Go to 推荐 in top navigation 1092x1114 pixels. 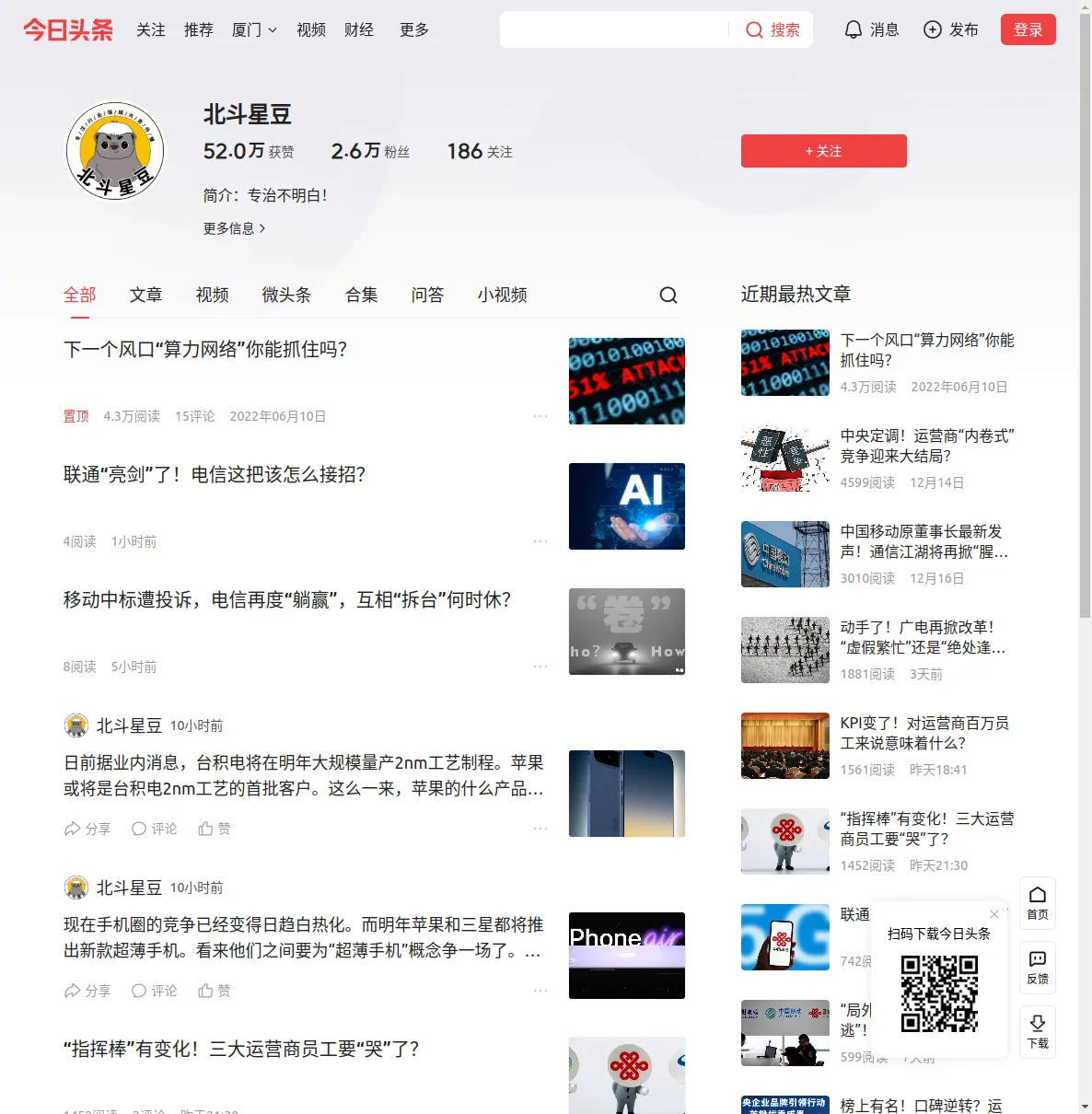tap(199, 29)
